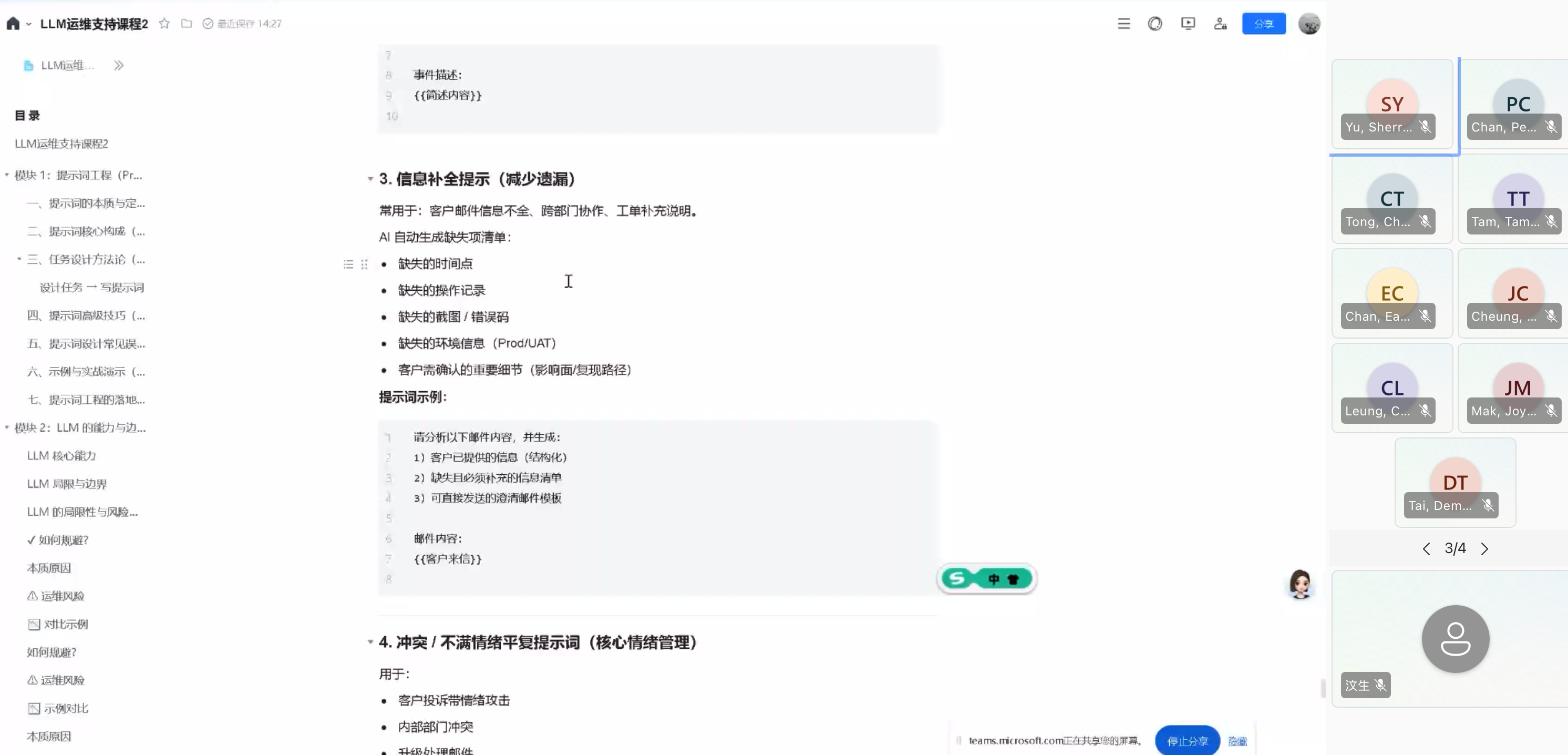The image size is (1568, 755).
Task: Jump to 设计任务 → 写提示词 outline entry
Action: coord(92,288)
